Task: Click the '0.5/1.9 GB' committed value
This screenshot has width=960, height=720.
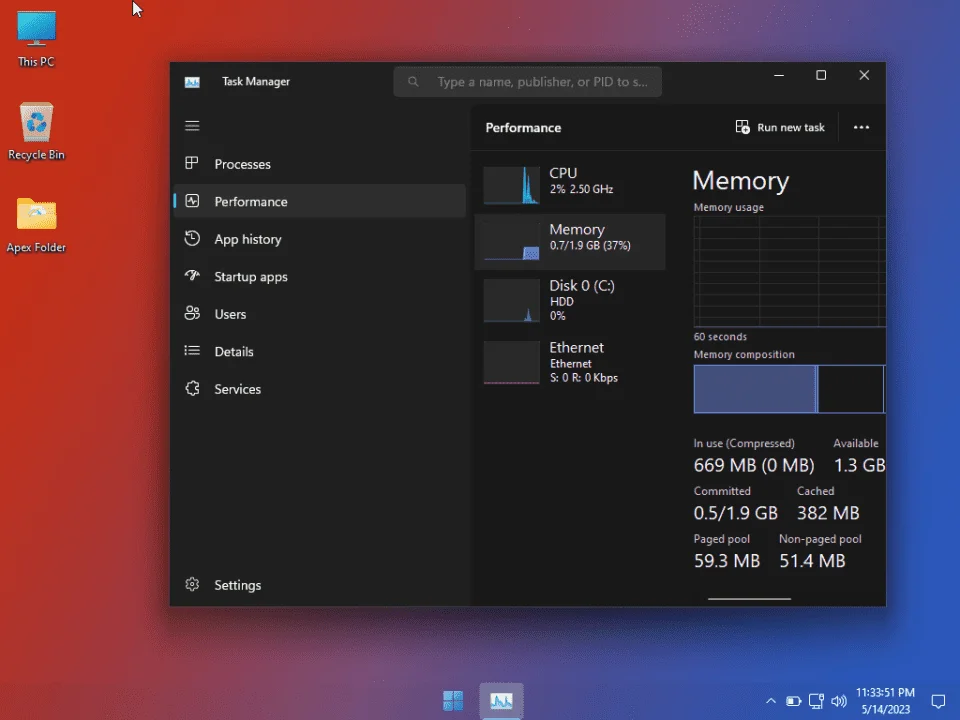Action: [735, 513]
